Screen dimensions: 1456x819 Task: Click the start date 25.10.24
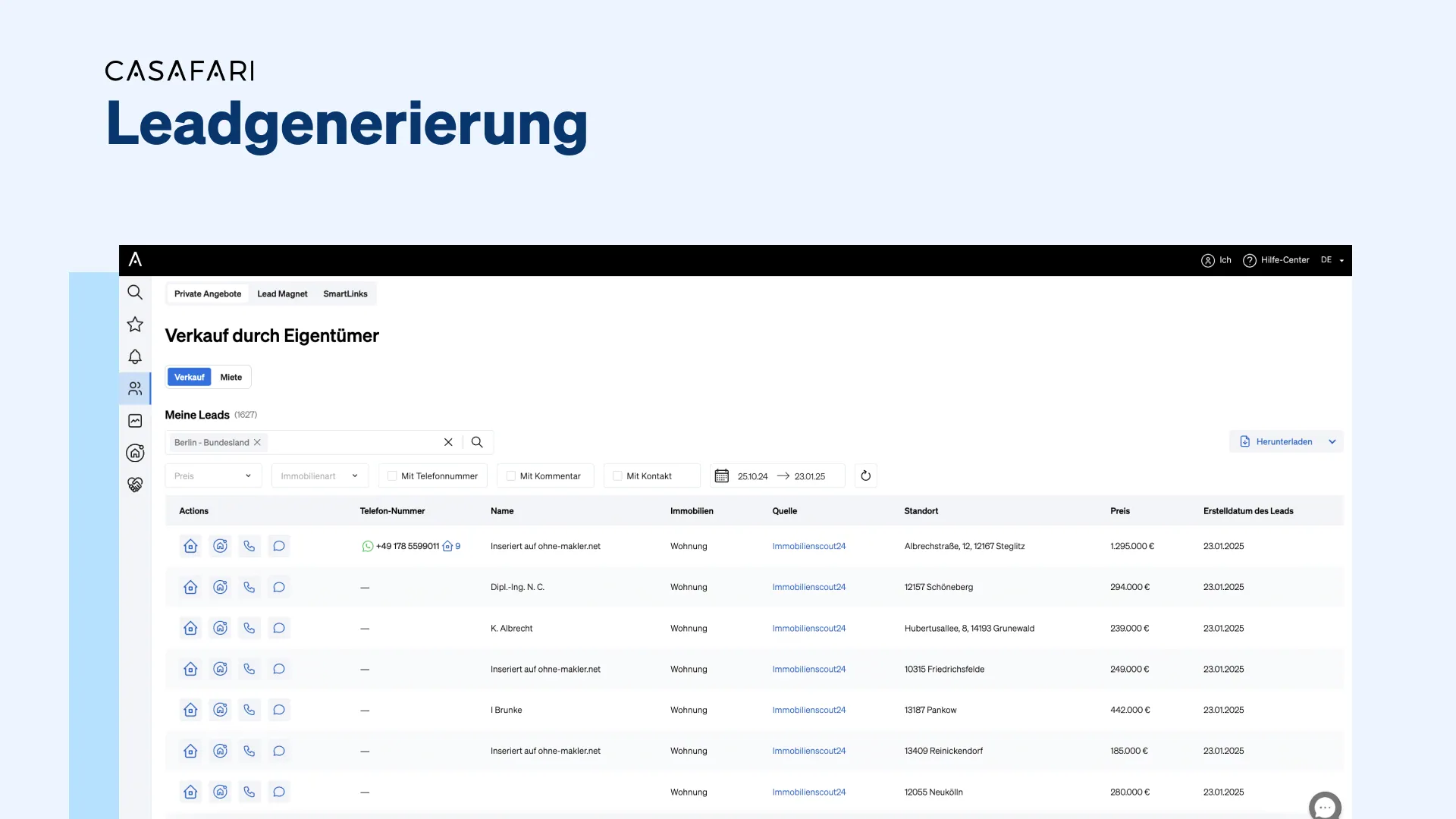pos(752,476)
